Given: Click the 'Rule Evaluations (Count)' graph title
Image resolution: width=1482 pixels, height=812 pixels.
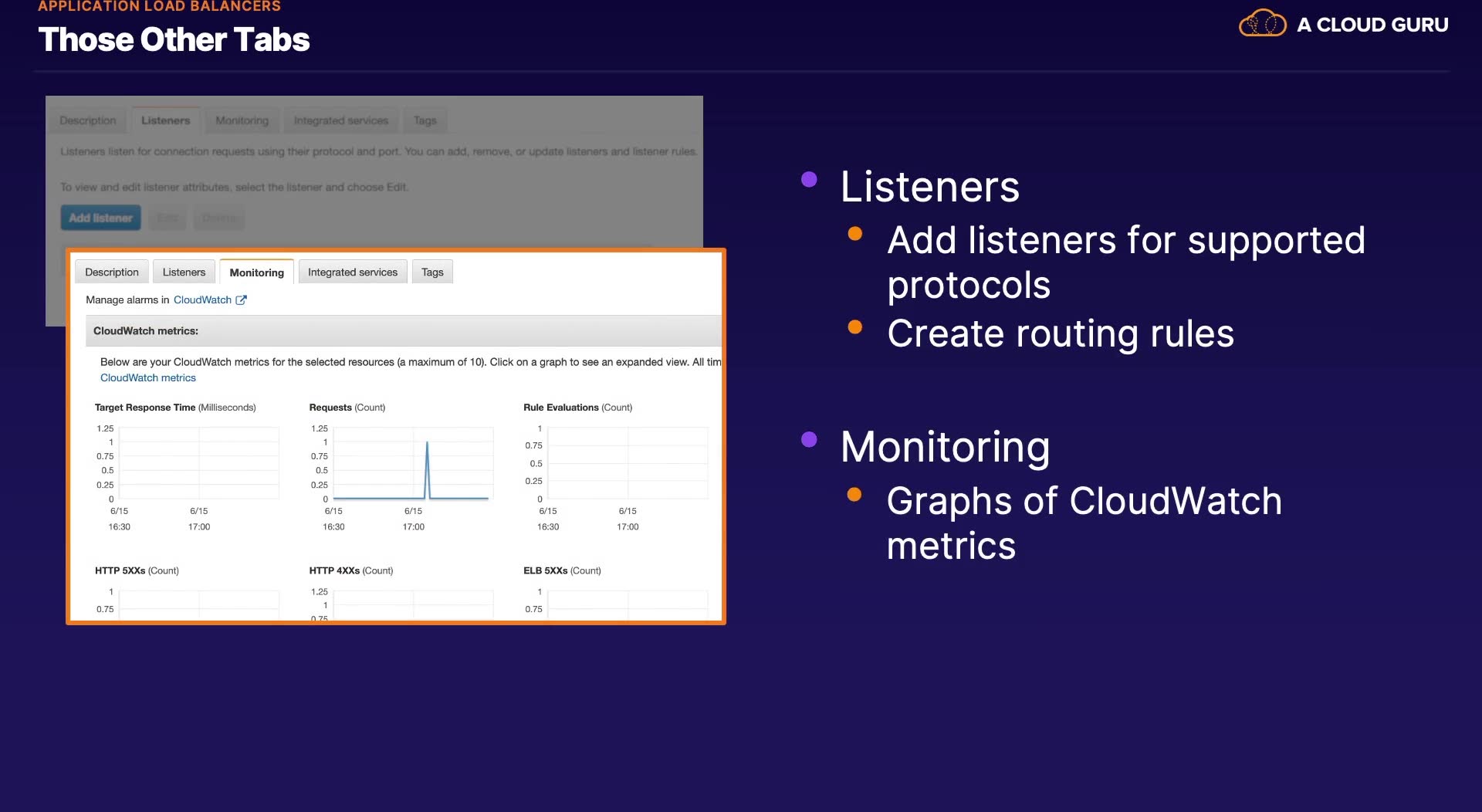Looking at the screenshot, I should click(577, 408).
